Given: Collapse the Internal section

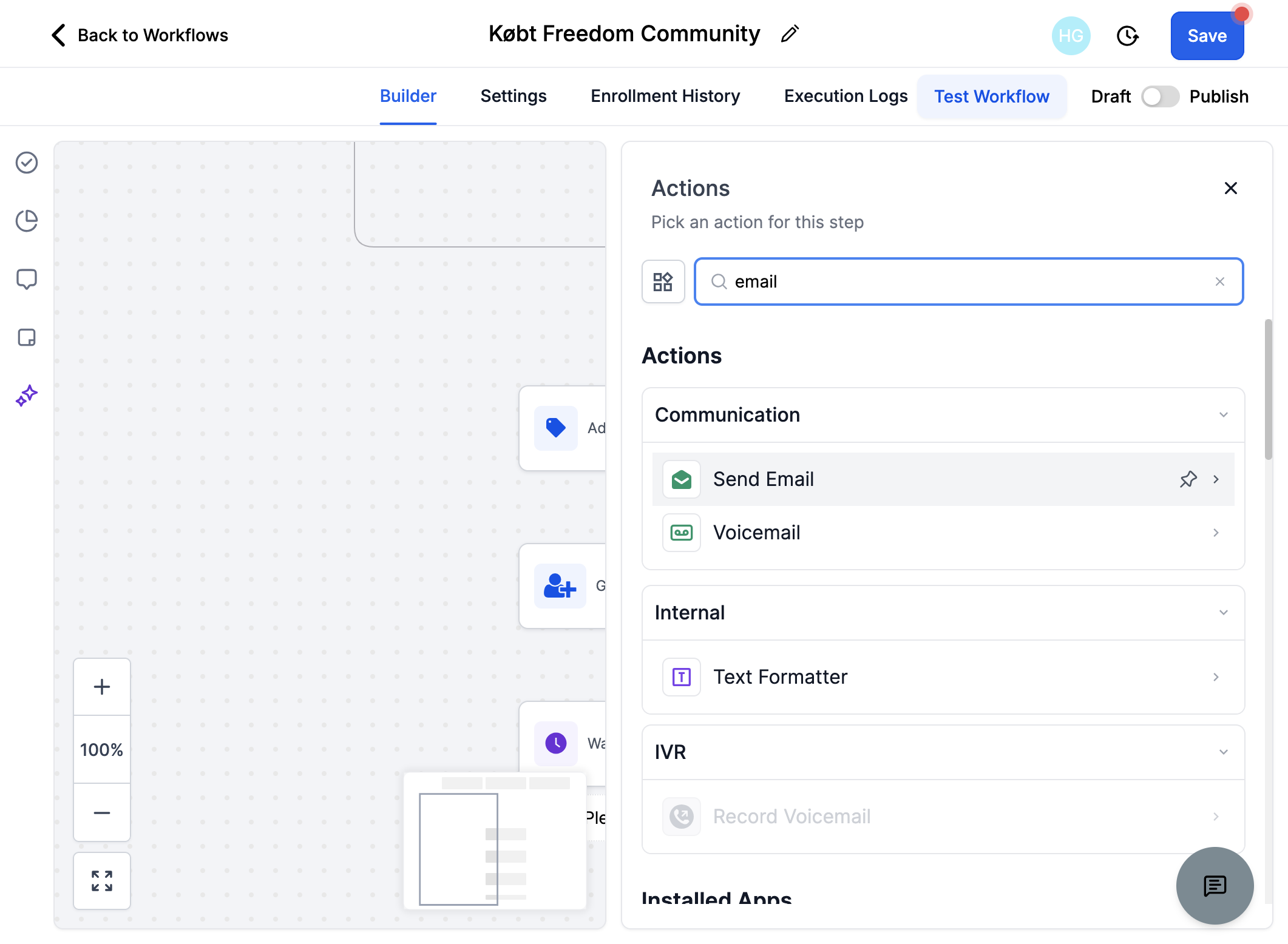Looking at the screenshot, I should (1223, 613).
